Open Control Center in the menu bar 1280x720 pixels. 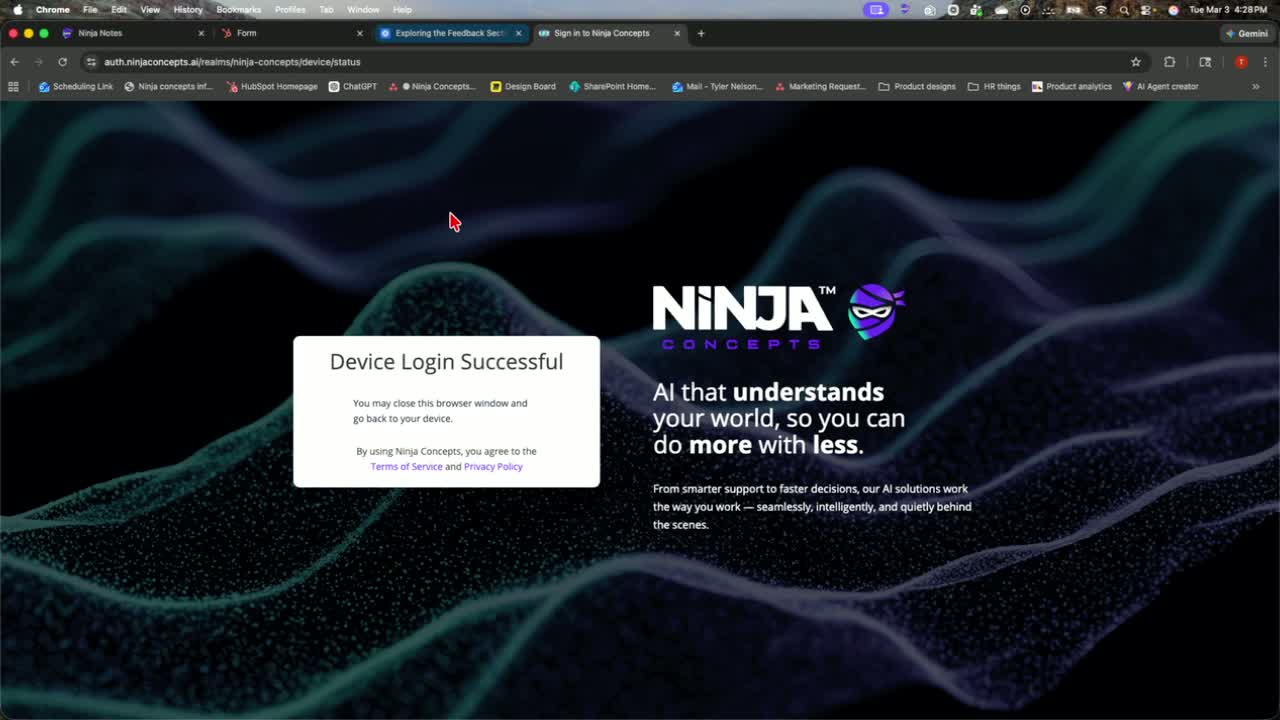pyautogui.click(x=1147, y=9)
